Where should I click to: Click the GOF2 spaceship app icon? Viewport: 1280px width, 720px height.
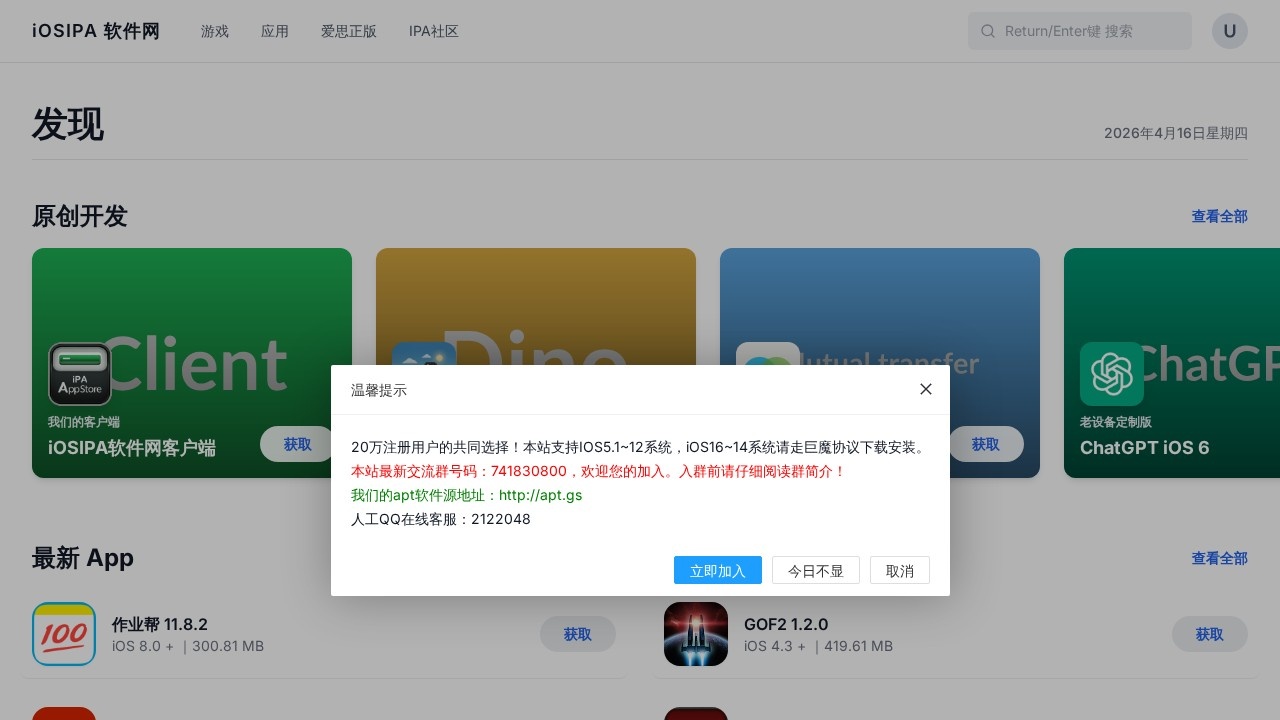point(696,634)
